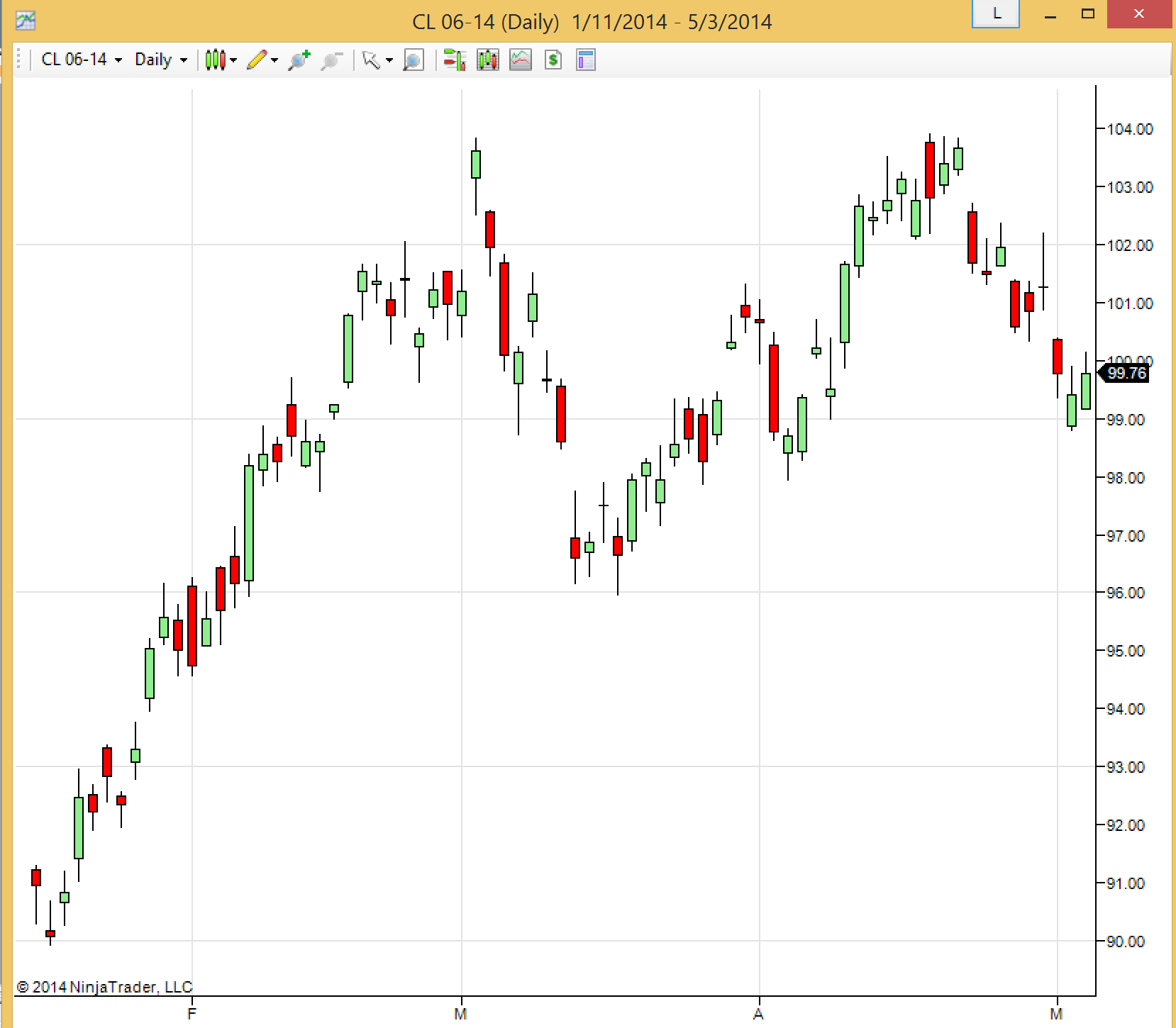This screenshot has width=1176, height=1028.
Task: Click the 92.00 price axis label
Action: pyautogui.click(x=1126, y=825)
